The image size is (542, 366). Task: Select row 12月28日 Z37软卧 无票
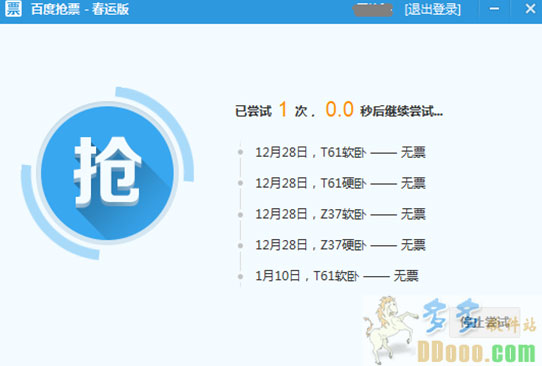[x=340, y=214]
